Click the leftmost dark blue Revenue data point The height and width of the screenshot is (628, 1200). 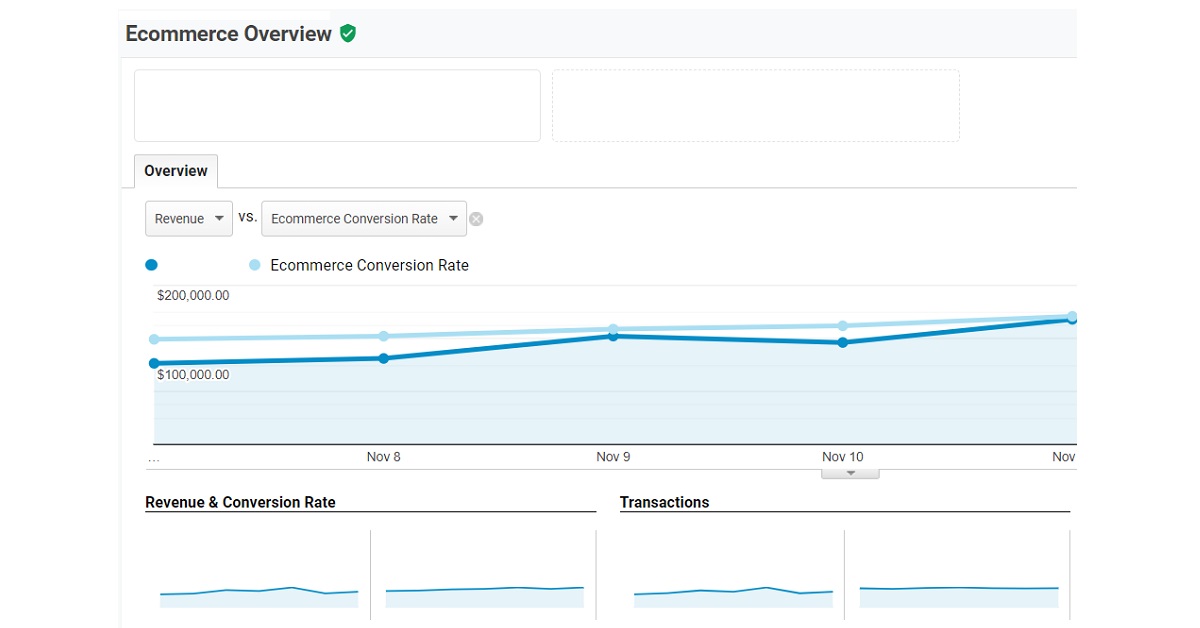[154, 363]
